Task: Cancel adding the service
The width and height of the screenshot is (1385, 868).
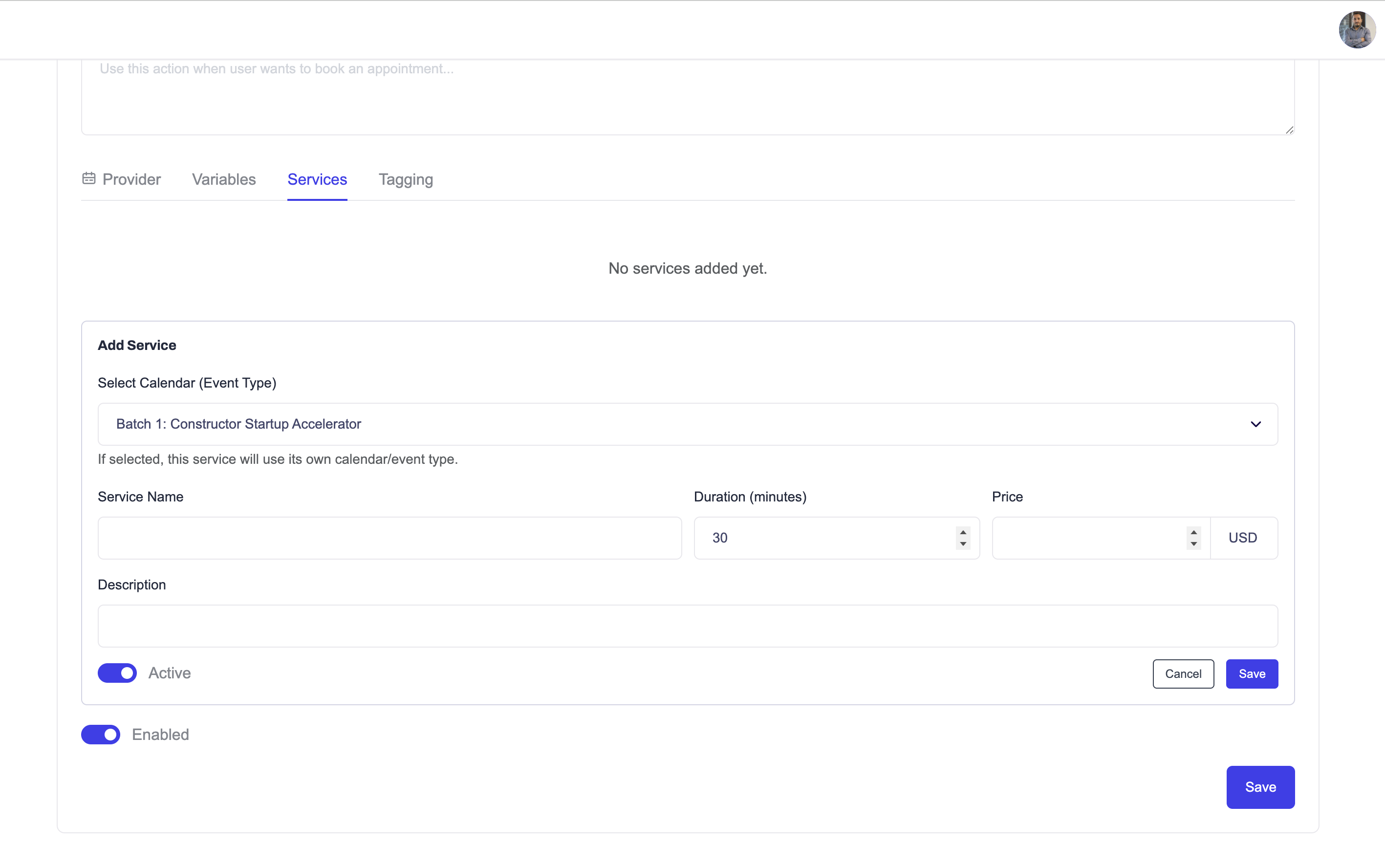Action: [1183, 673]
